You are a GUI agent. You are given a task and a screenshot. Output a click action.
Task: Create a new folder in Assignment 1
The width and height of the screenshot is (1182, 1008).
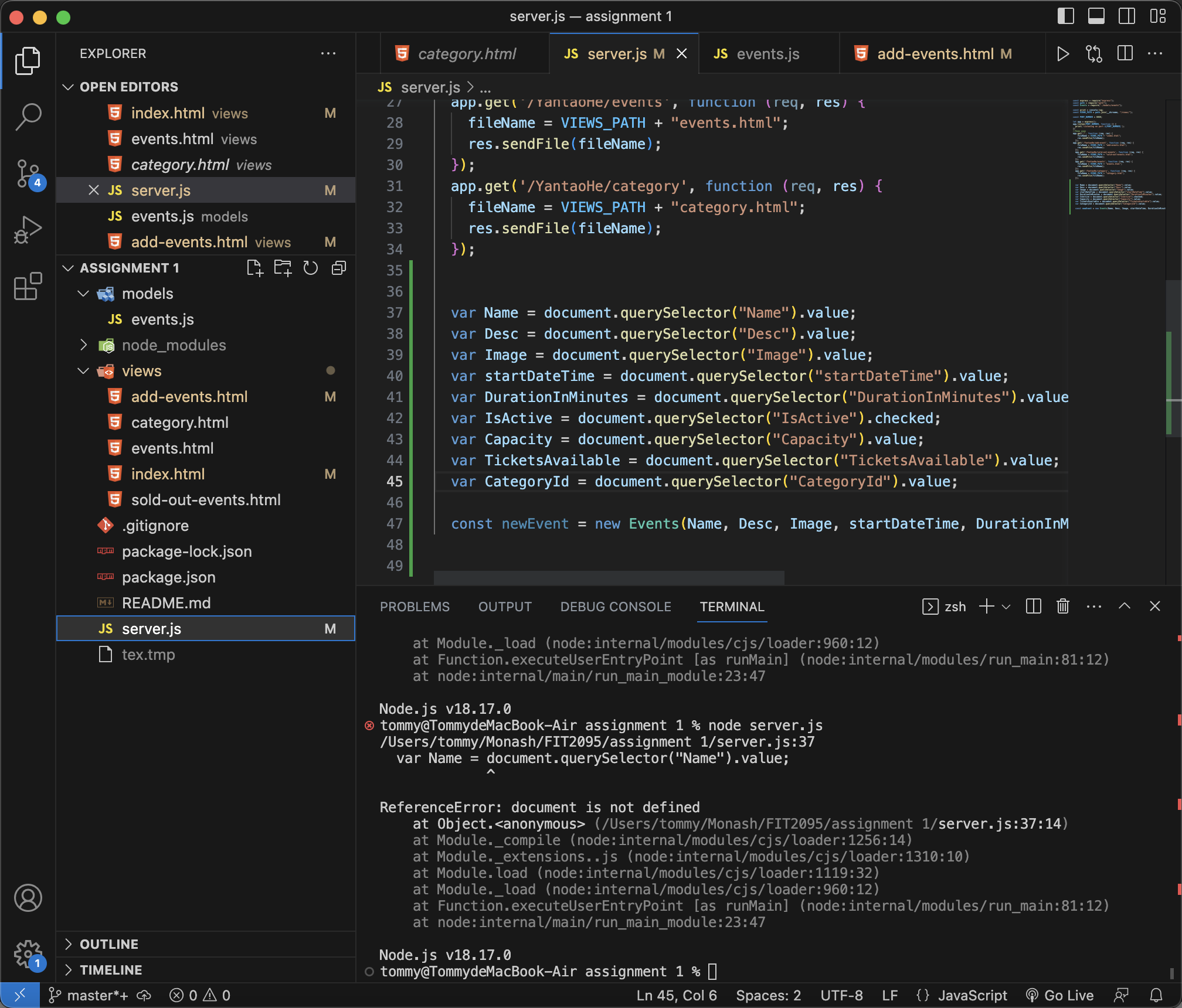(283, 268)
